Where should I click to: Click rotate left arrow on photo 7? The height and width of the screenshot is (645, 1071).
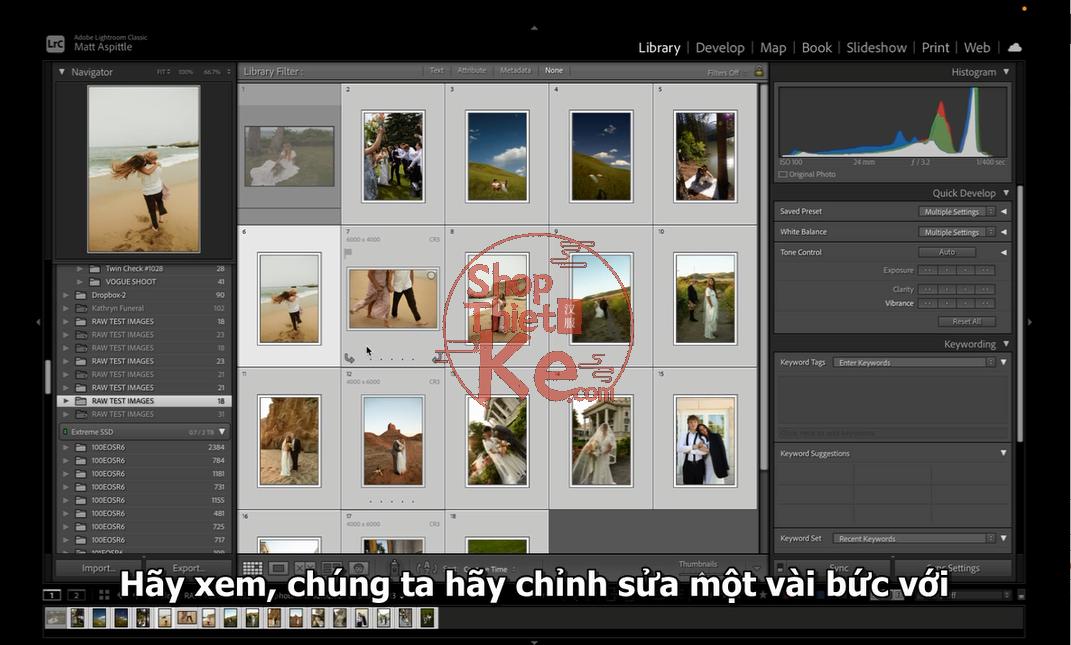point(349,358)
